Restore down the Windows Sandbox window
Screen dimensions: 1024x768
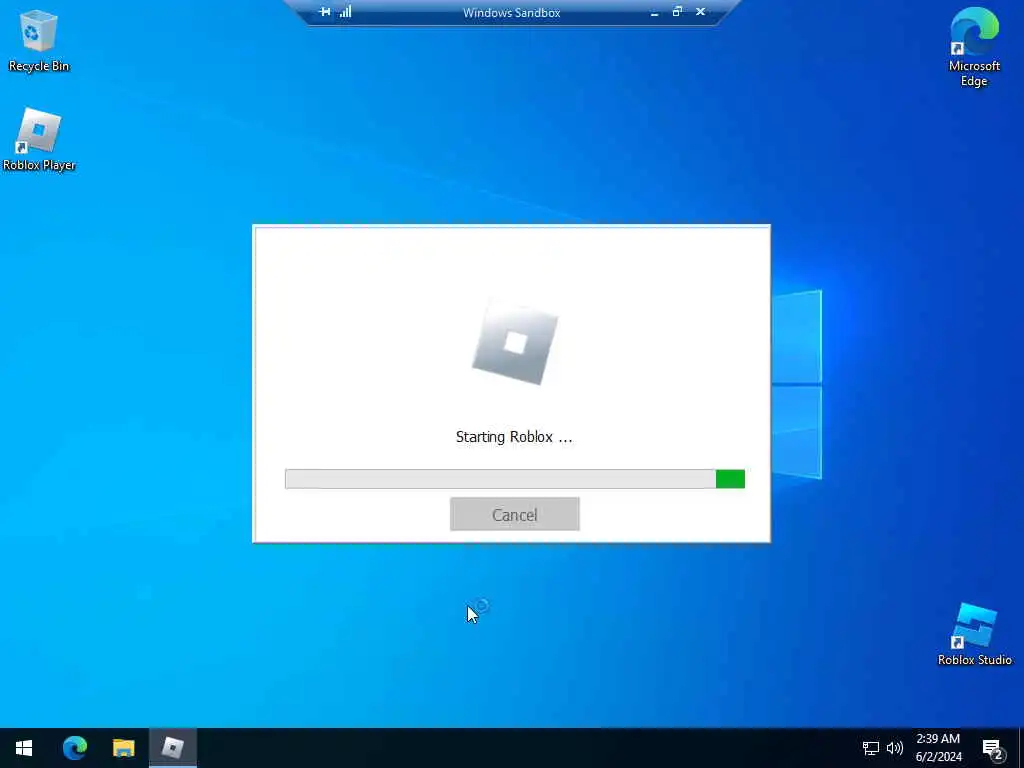pyautogui.click(x=677, y=12)
